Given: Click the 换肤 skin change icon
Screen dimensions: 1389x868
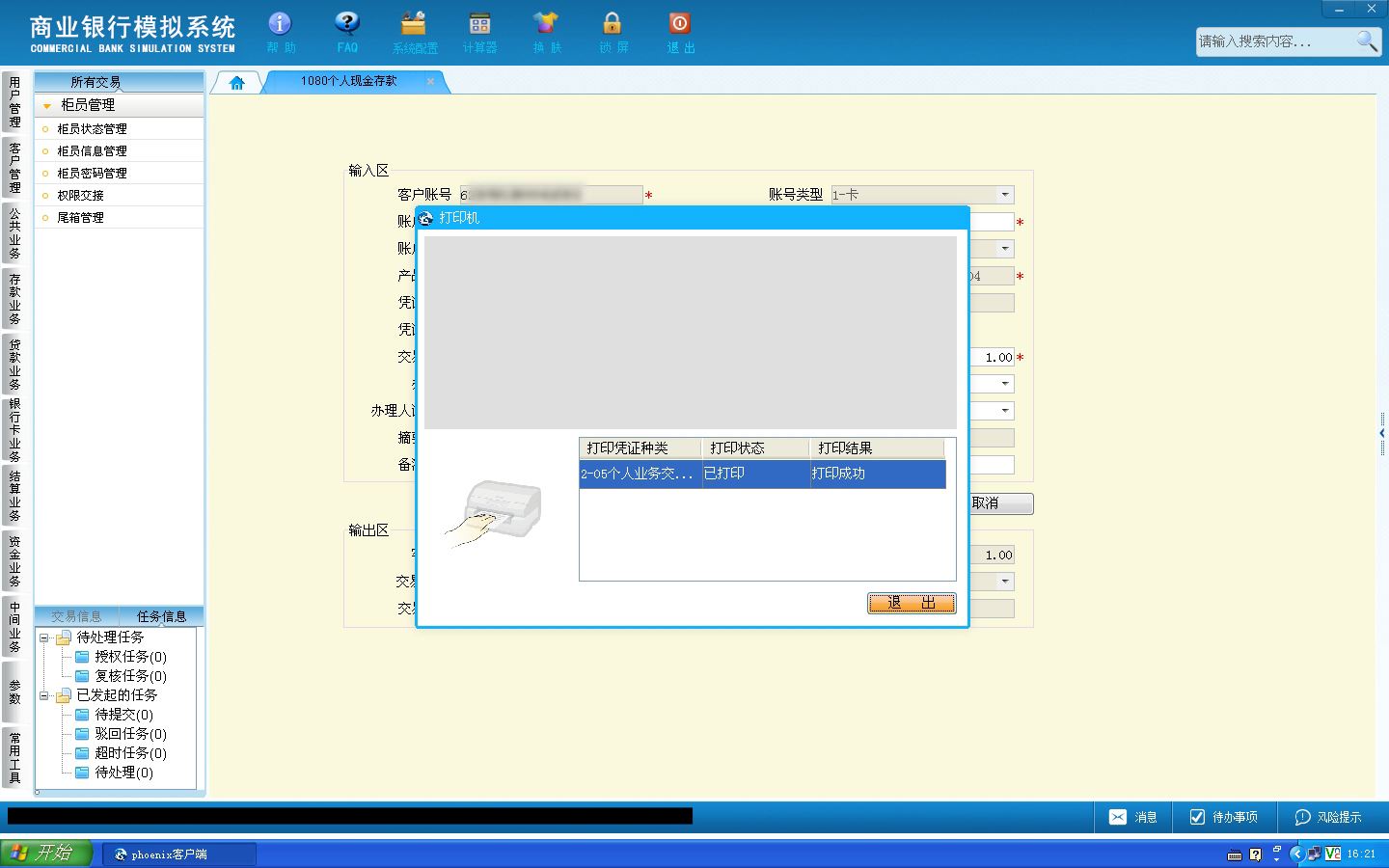Looking at the screenshot, I should [546, 32].
